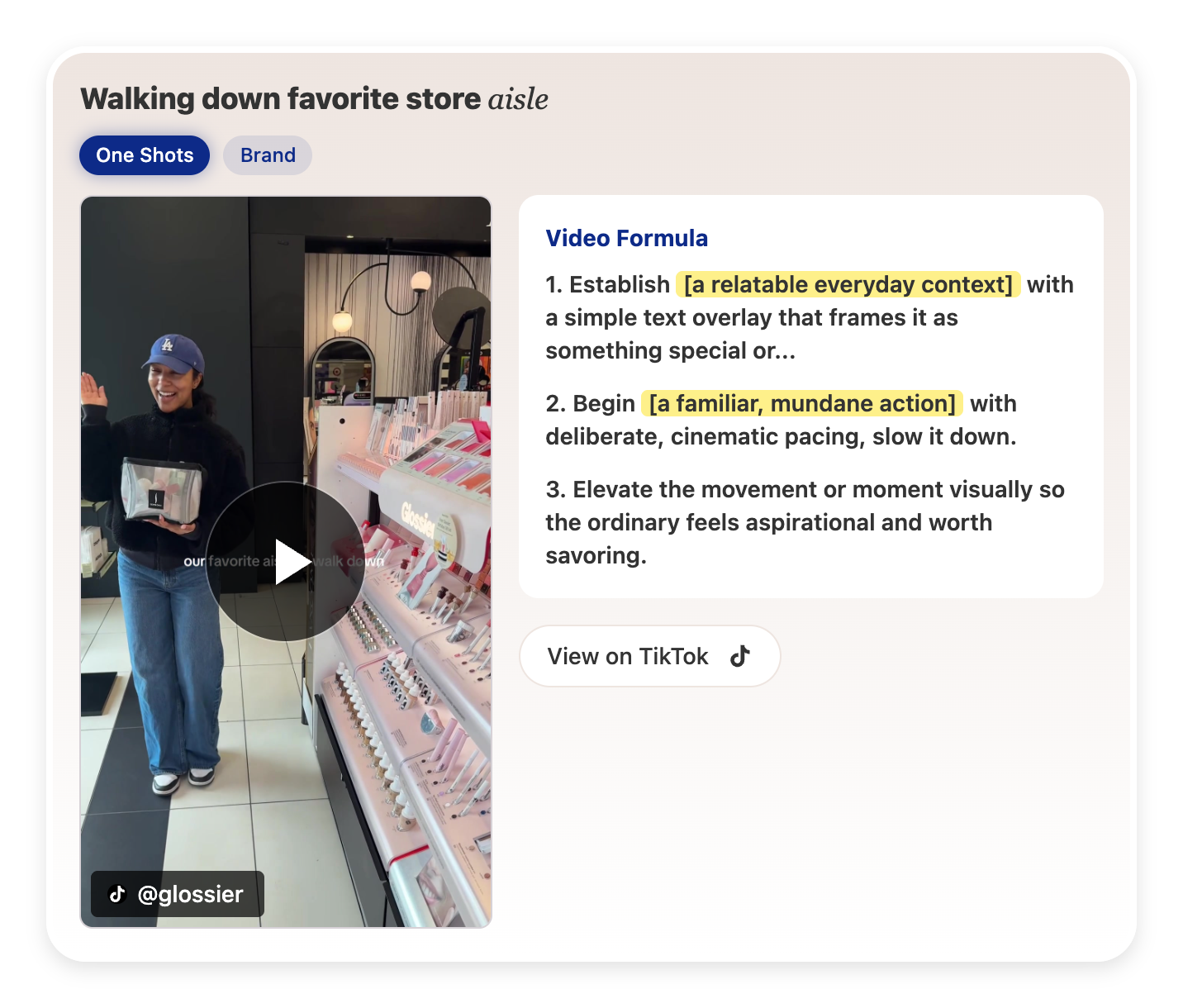Click the arched mirror in the video

click(x=343, y=372)
